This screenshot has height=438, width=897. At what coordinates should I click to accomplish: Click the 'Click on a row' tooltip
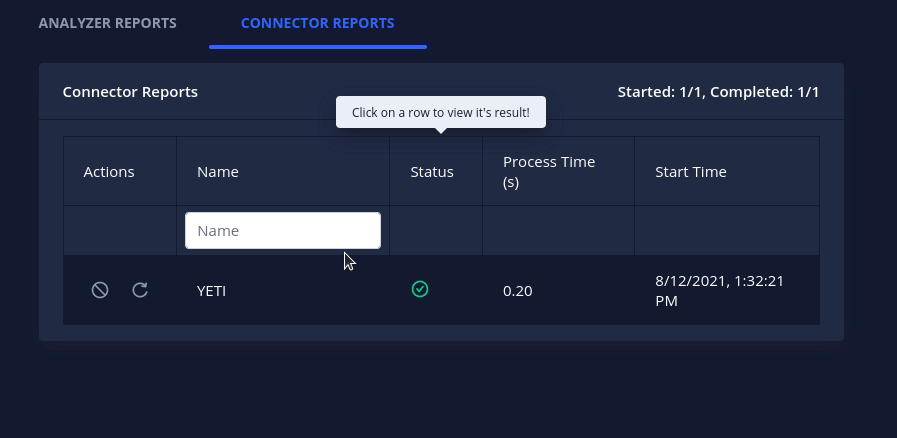tap(440, 112)
